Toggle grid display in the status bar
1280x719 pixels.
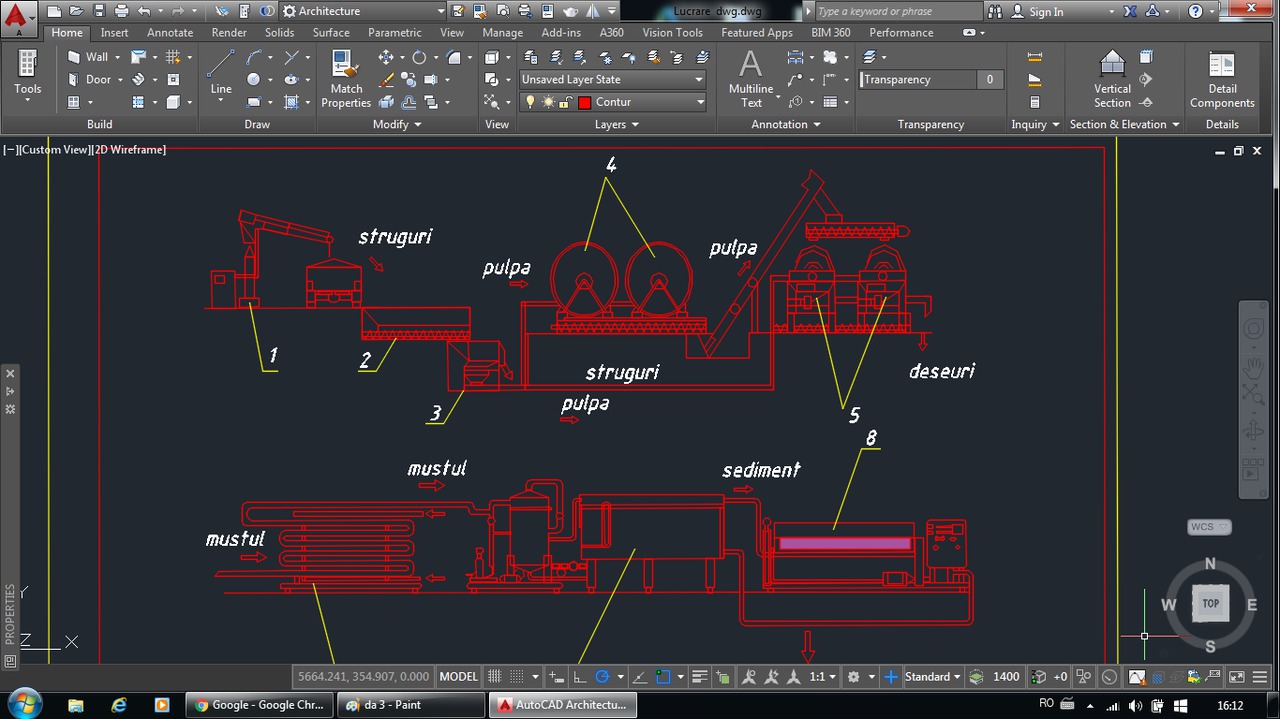pyautogui.click(x=493, y=676)
